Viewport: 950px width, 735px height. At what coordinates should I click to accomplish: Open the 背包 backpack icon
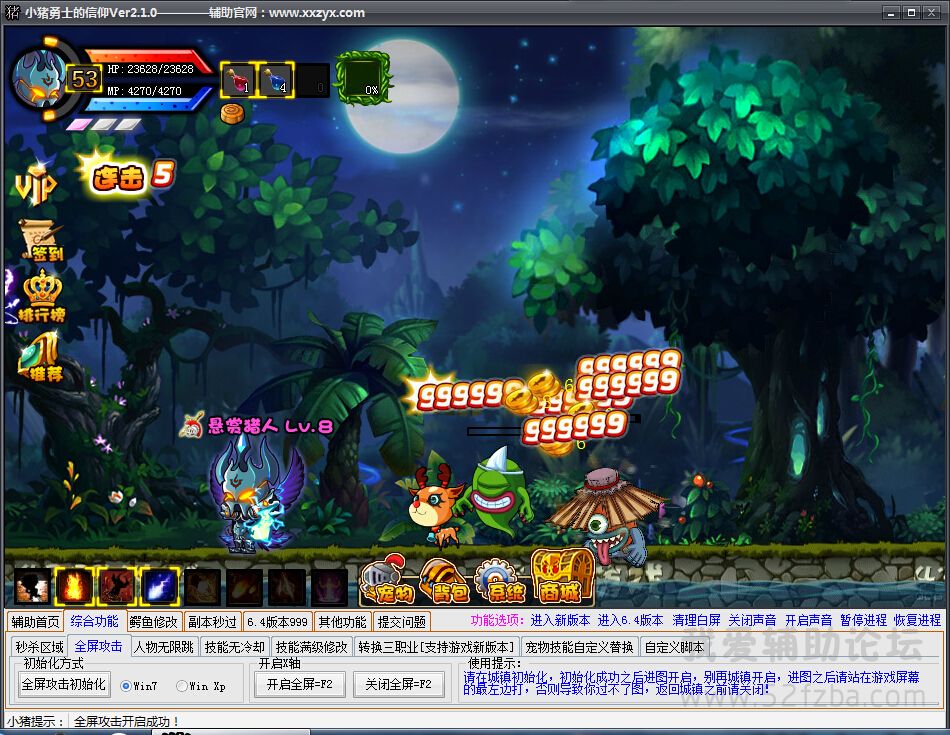pos(445,580)
